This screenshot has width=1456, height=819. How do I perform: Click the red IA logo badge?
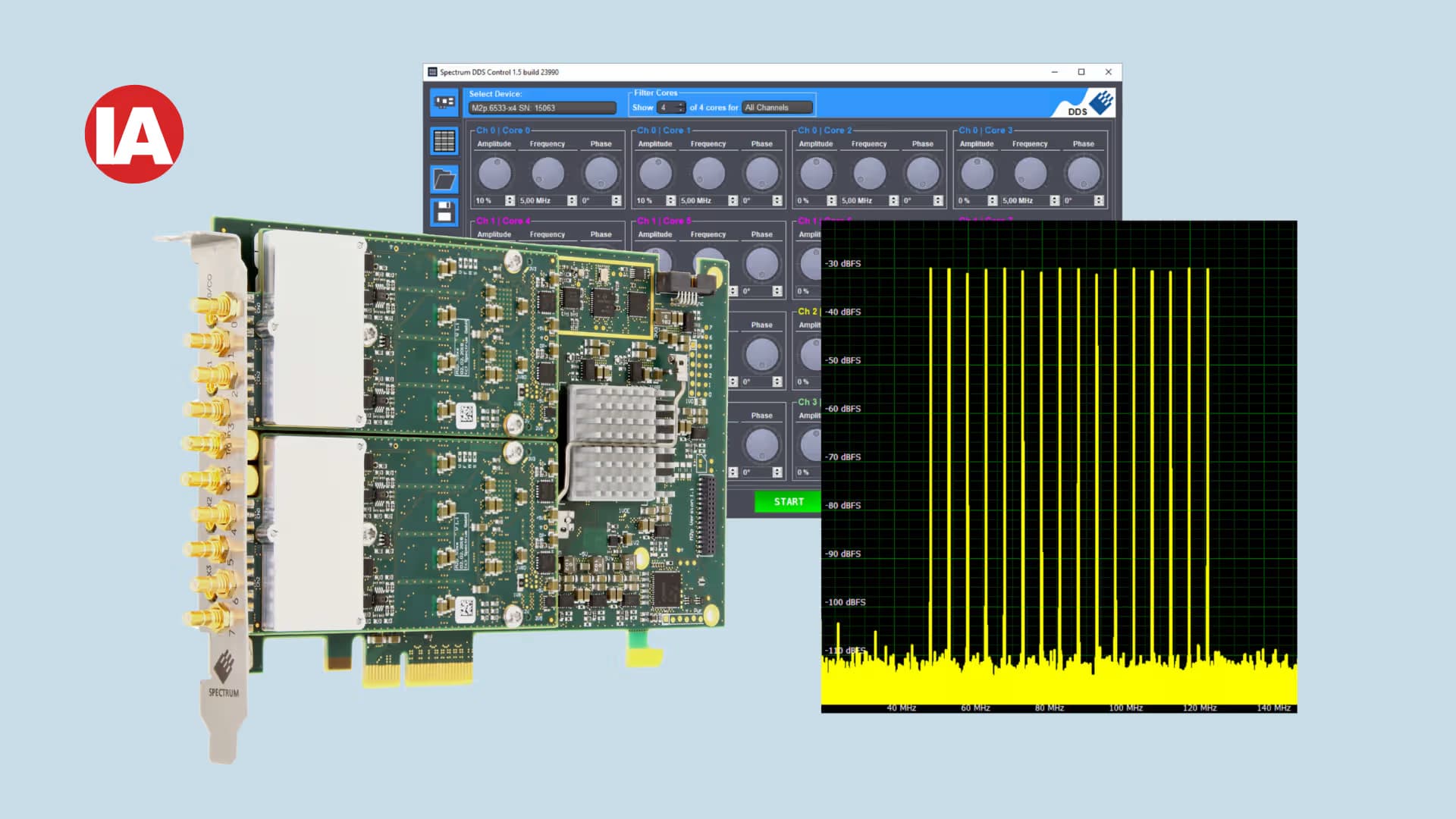134,134
